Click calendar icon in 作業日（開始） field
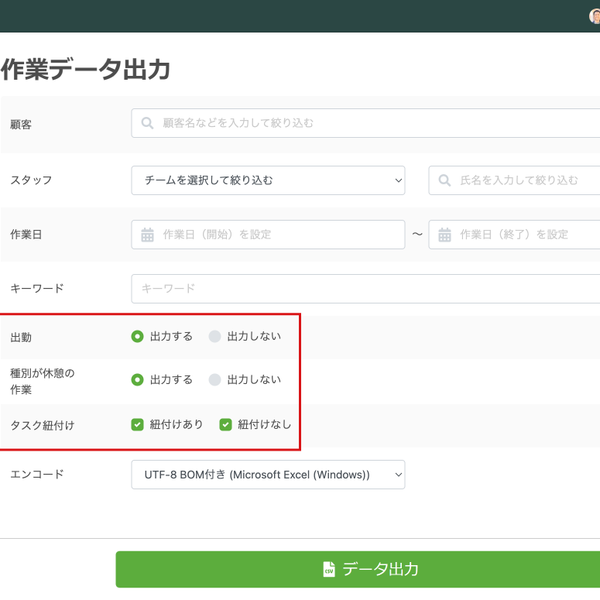The width and height of the screenshot is (600, 600). coord(147,235)
